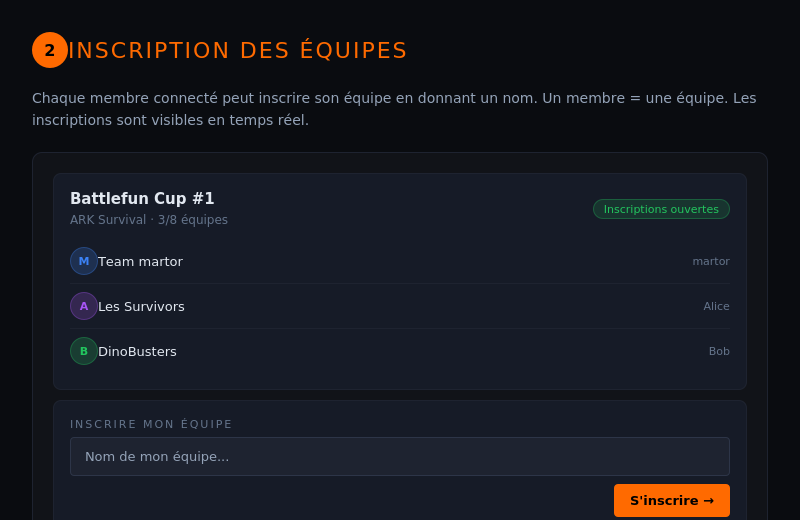Click the Inscrire mon équipe label
The image size is (800, 520).
pyautogui.click(x=151, y=424)
